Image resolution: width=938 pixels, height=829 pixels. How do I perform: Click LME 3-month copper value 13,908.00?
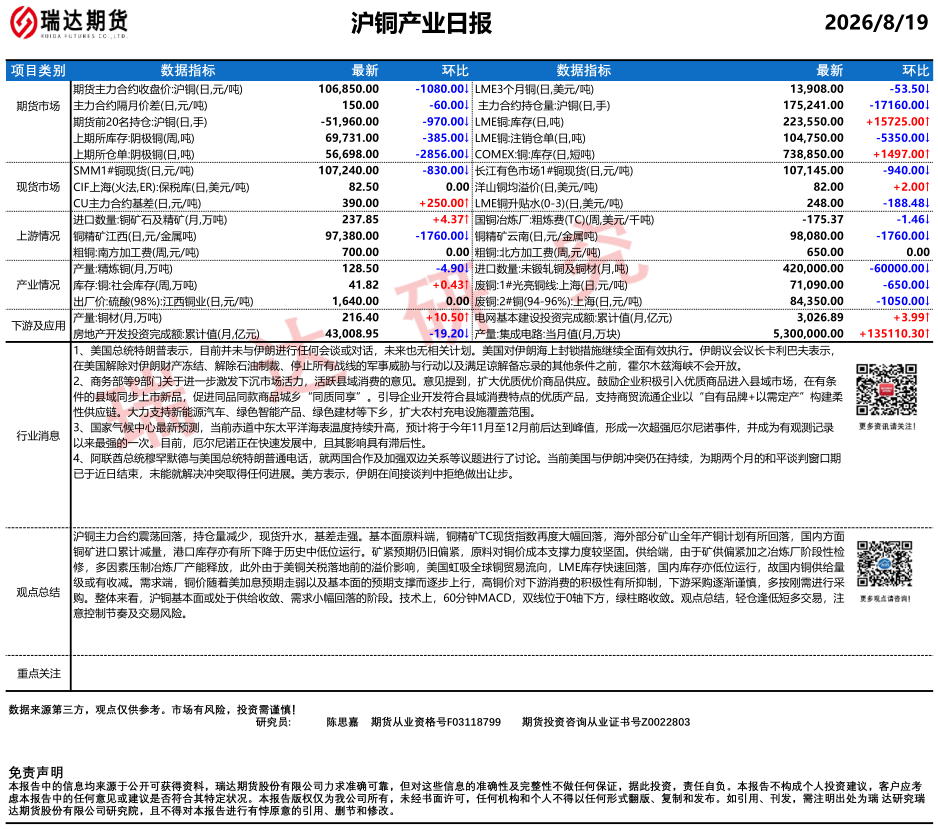(x=817, y=89)
